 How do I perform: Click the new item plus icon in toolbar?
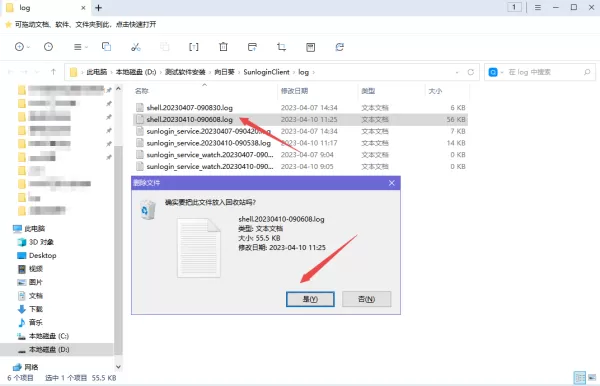[x=19, y=47]
